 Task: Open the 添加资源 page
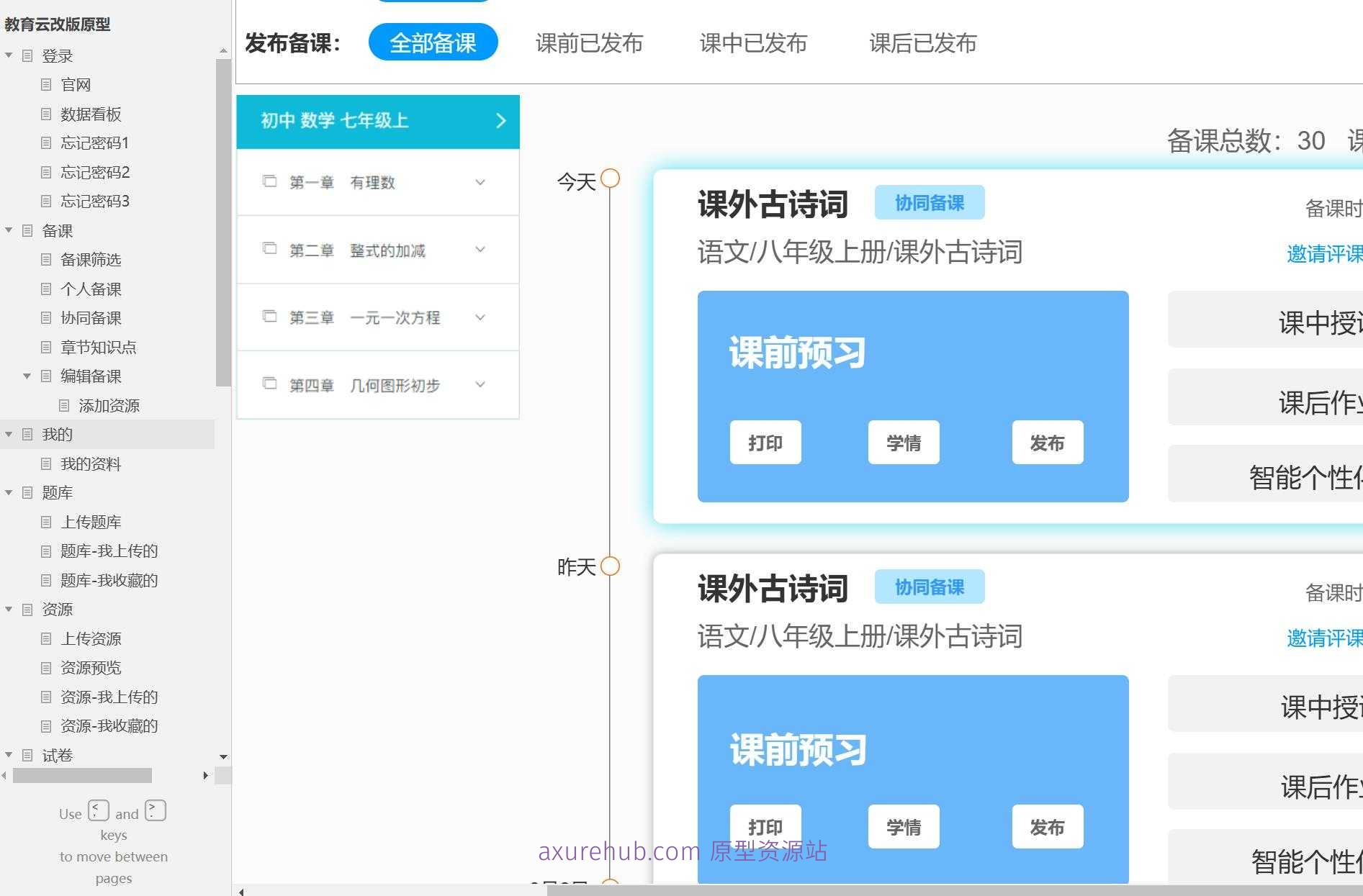click(109, 405)
